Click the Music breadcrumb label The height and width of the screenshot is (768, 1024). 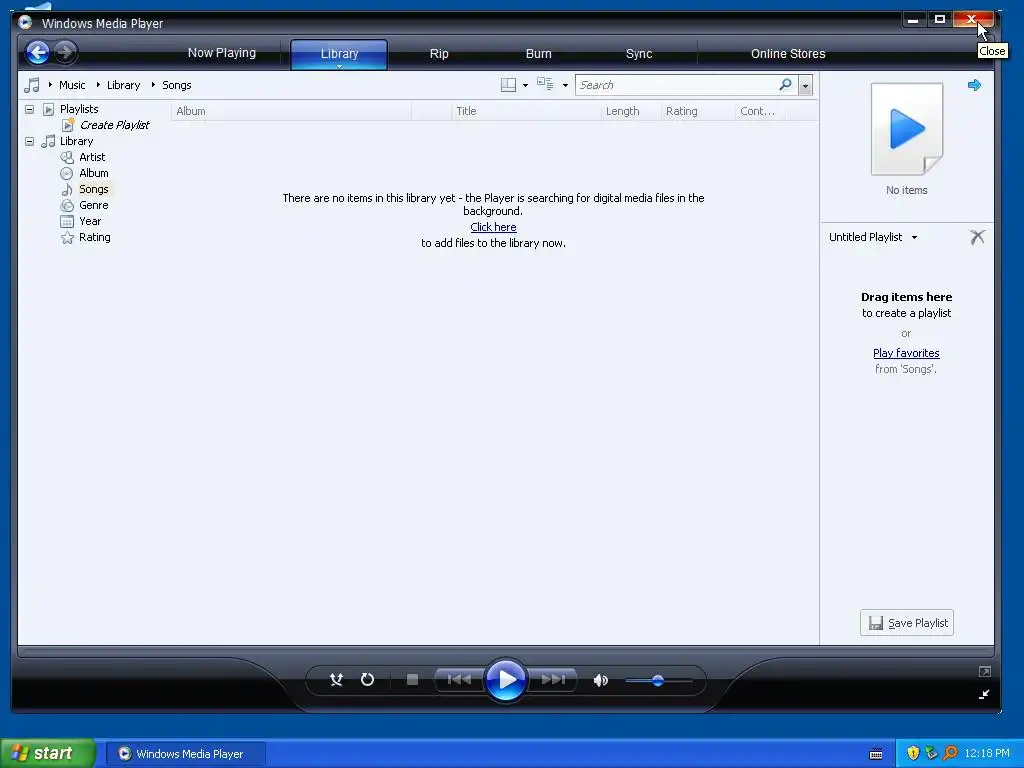point(72,85)
